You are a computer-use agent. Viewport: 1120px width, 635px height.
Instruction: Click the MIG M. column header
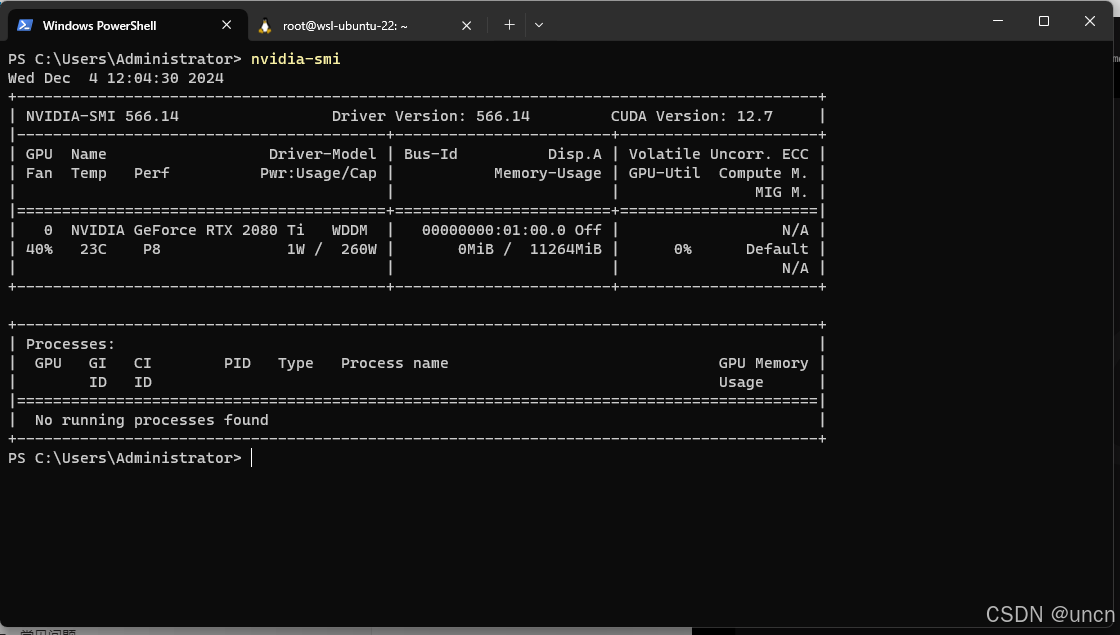pyautogui.click(x=781, y=193)
